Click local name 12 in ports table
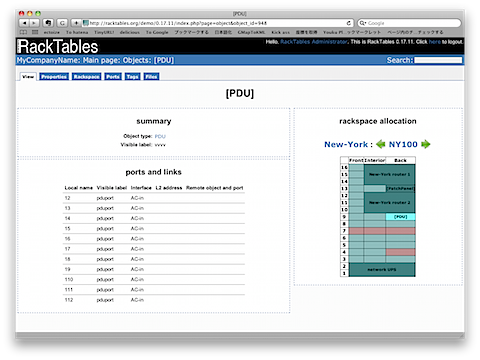This screenshot has width=480, height=360. [67, 198]
